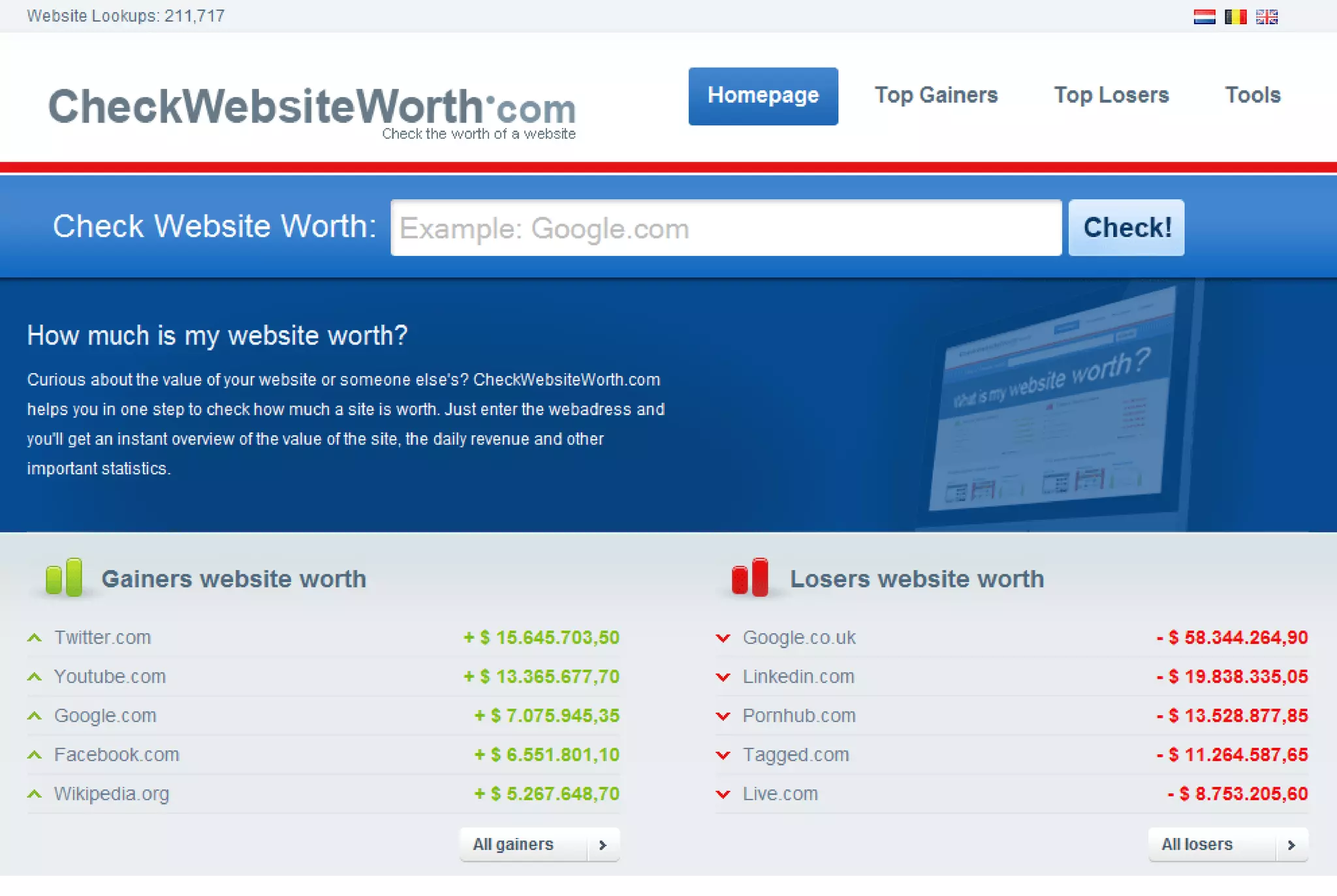This screenshot has height=896, width=1337.
Task: Go to the Top Gainers menu
Action: pyautogui.click(x=936, y=95)
